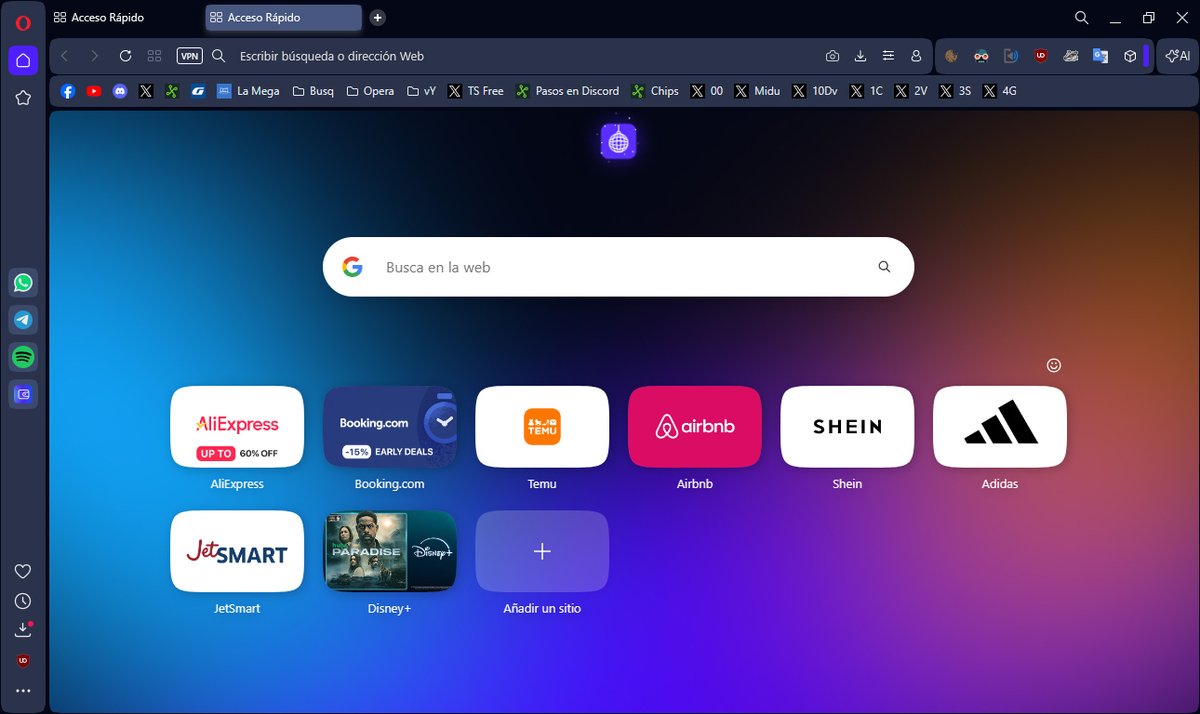The image size is (1200, 714).
Task: Open uBlock shield icon in the sidebar
Action: point(23,661)
